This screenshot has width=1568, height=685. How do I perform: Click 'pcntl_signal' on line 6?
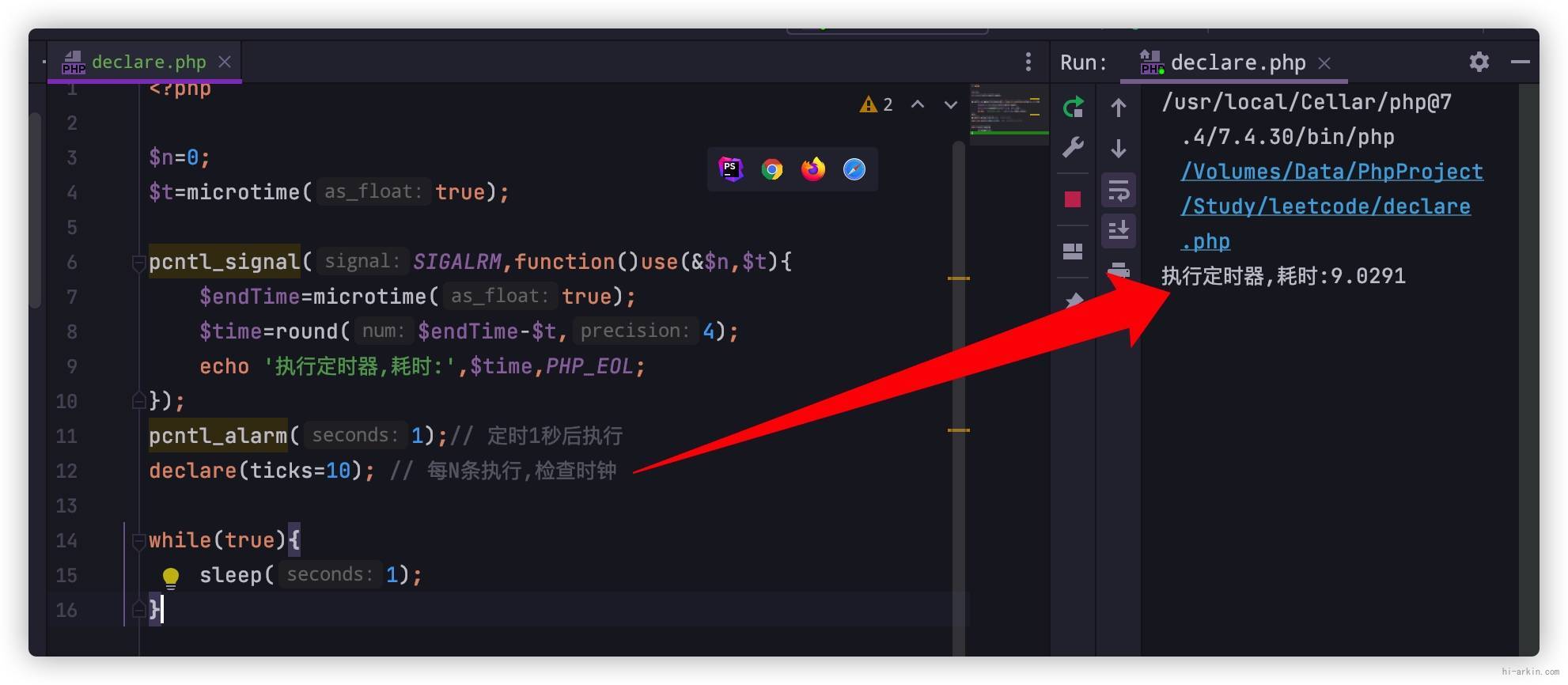point(225,262)
